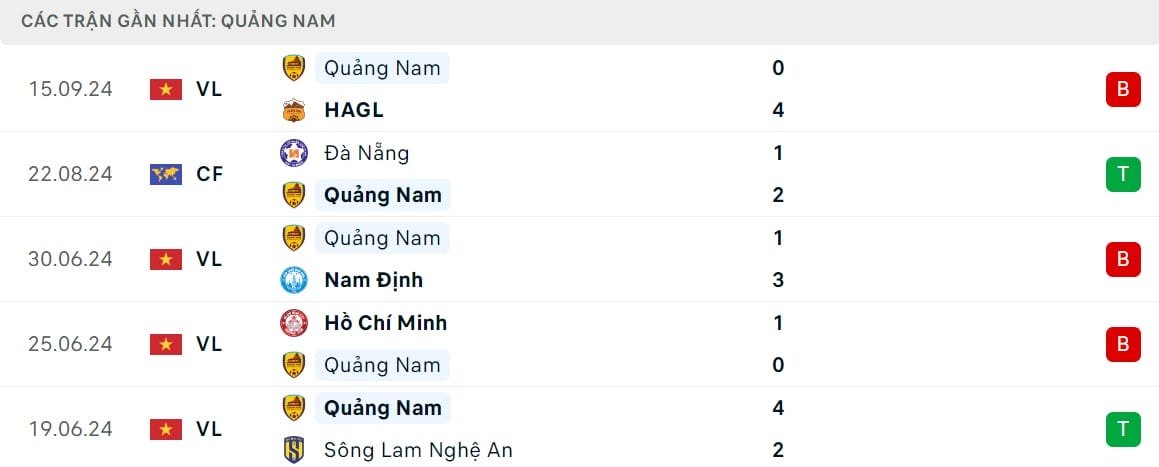Select the Đà Nẵng team name

pyautogui.click(x=366, y=153)
